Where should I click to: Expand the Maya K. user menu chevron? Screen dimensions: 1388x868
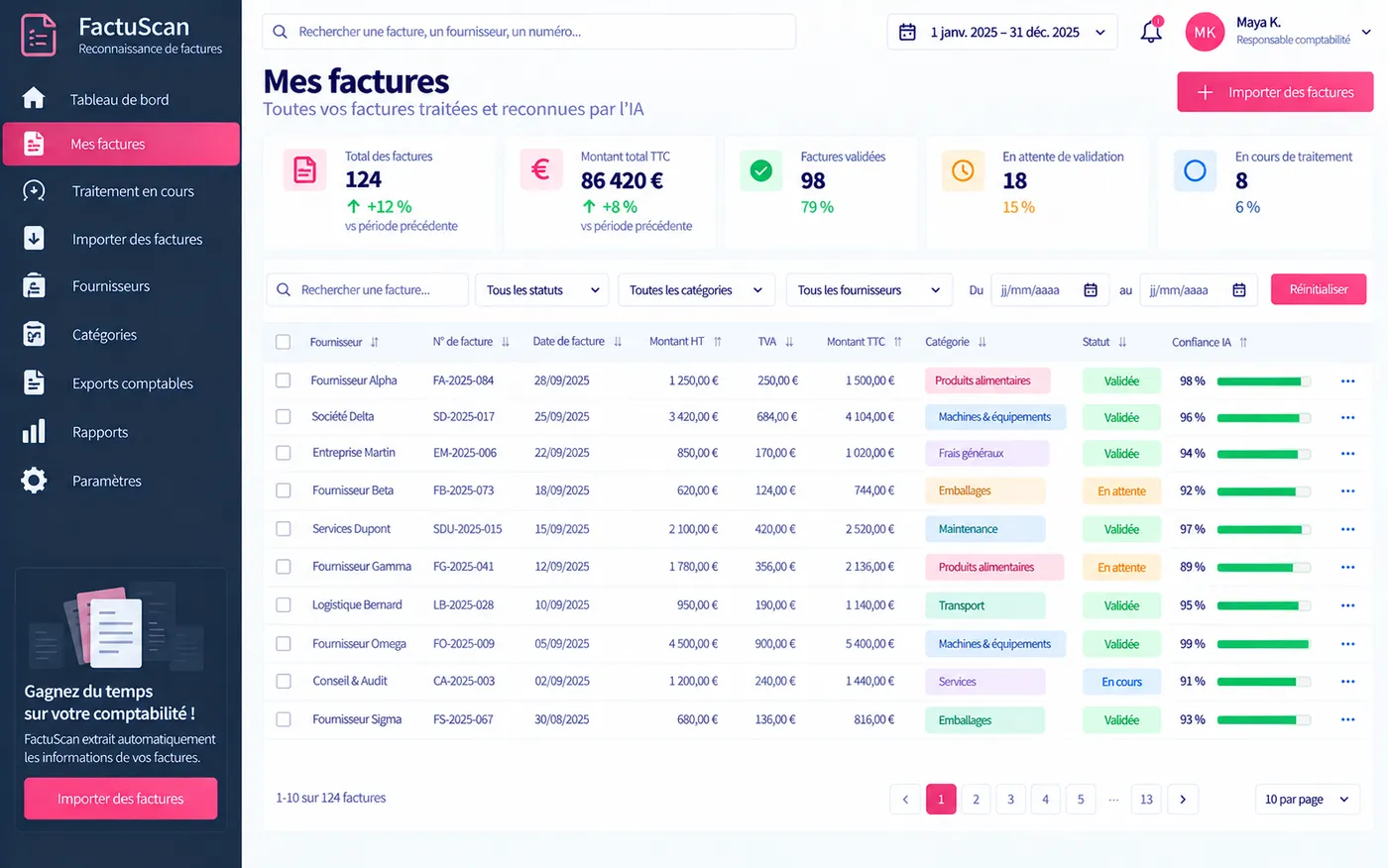pos(1366,32)
